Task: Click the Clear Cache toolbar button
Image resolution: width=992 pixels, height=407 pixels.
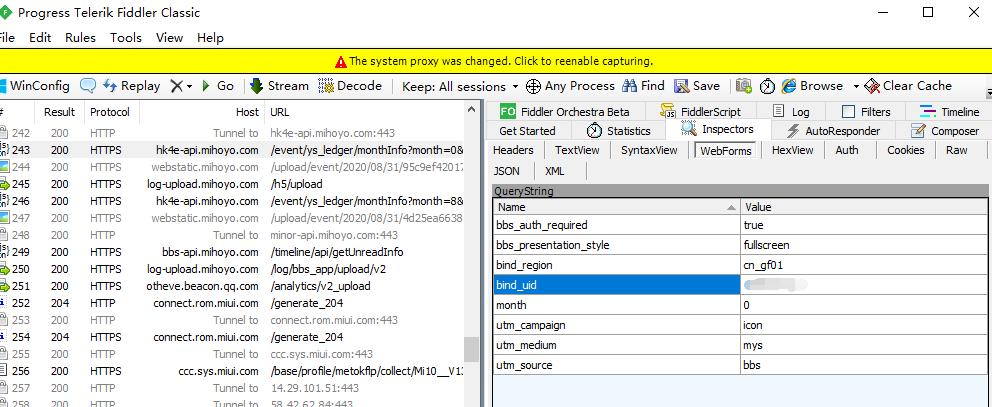Action: (x=908, y=86)
